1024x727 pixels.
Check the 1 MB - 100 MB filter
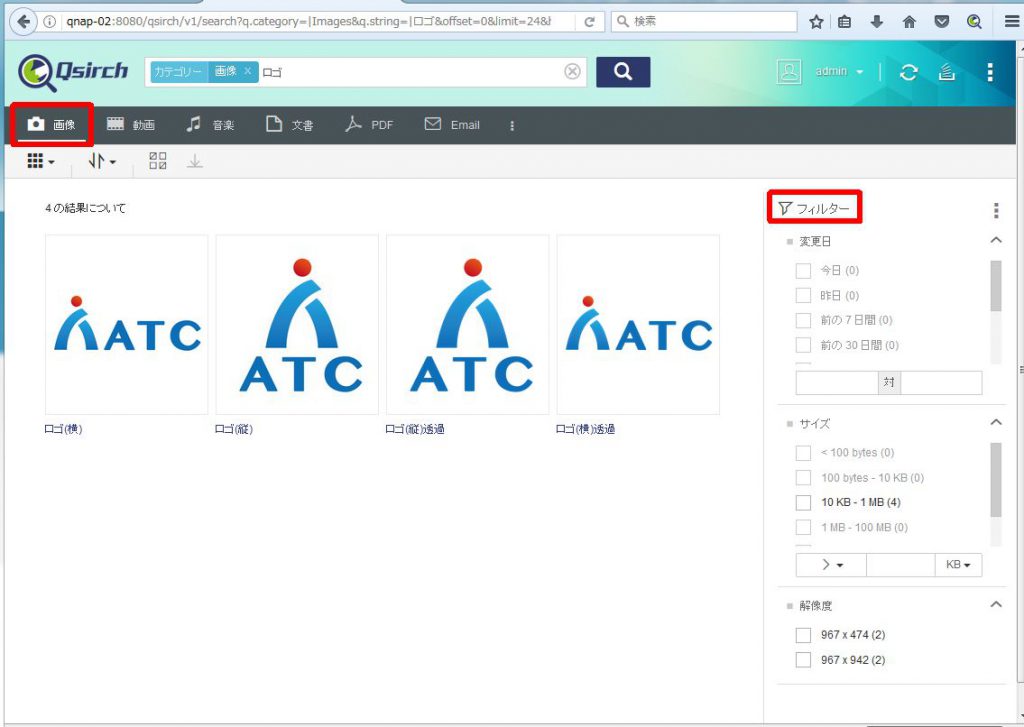coord(803,527)
